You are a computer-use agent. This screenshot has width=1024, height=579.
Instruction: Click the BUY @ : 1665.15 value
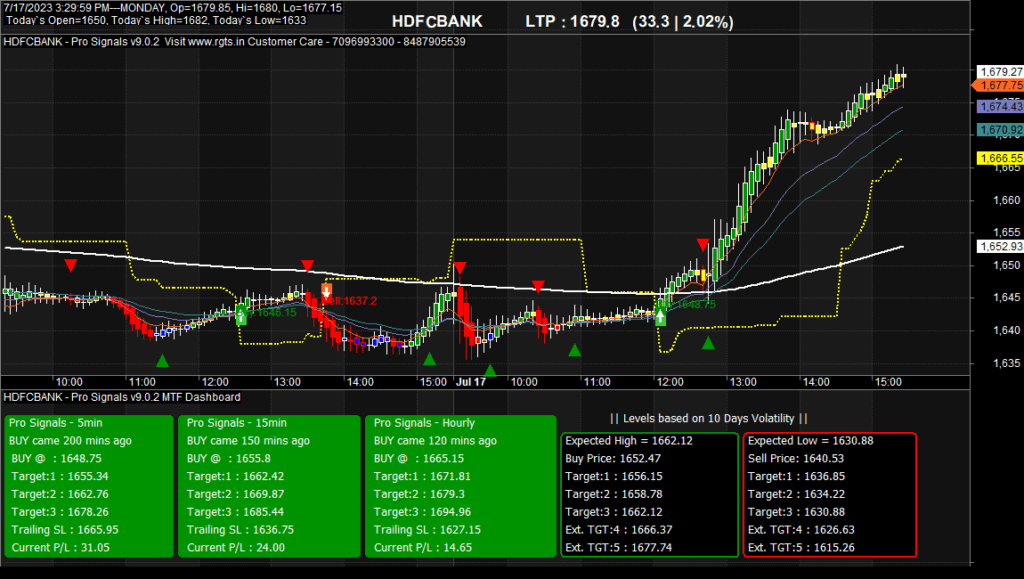coord(419,458)
